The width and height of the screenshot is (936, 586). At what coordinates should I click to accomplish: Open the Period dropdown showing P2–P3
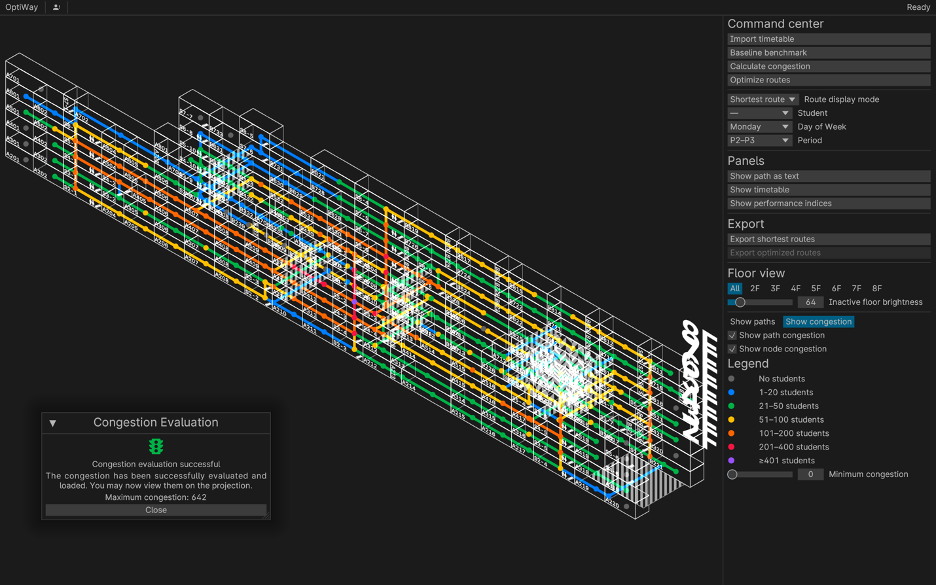[759, 141]
